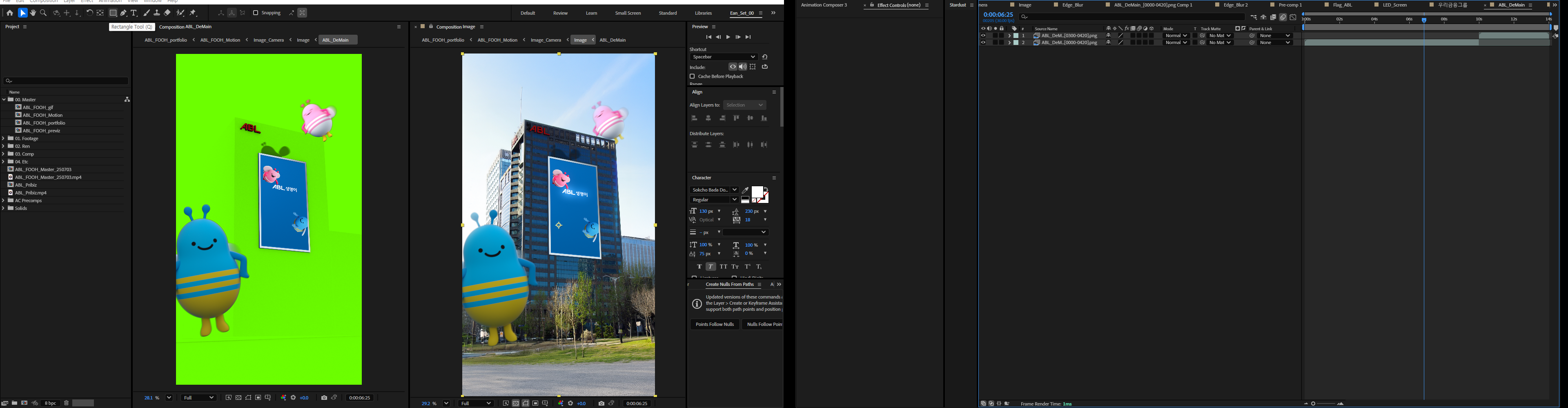
Task: Enable the Snapping checkbox
Action: [256, 13]
